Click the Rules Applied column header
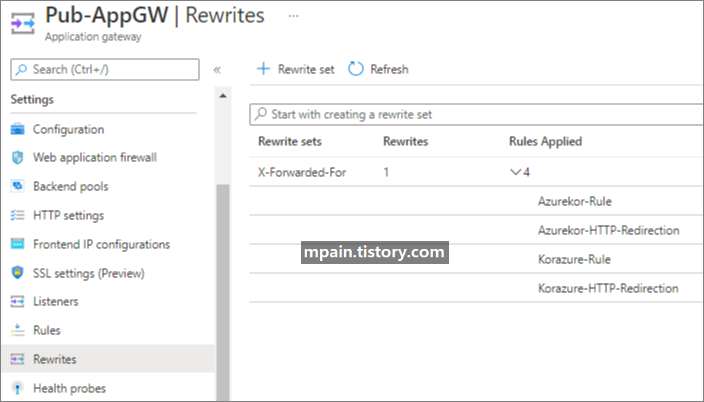The width and height of the screenshot is (704, 402). pyautogui.click(x=545, y=141)
